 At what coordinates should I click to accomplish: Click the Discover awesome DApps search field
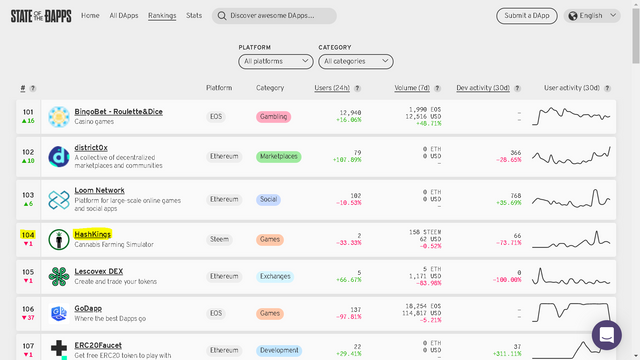point(274,16)
